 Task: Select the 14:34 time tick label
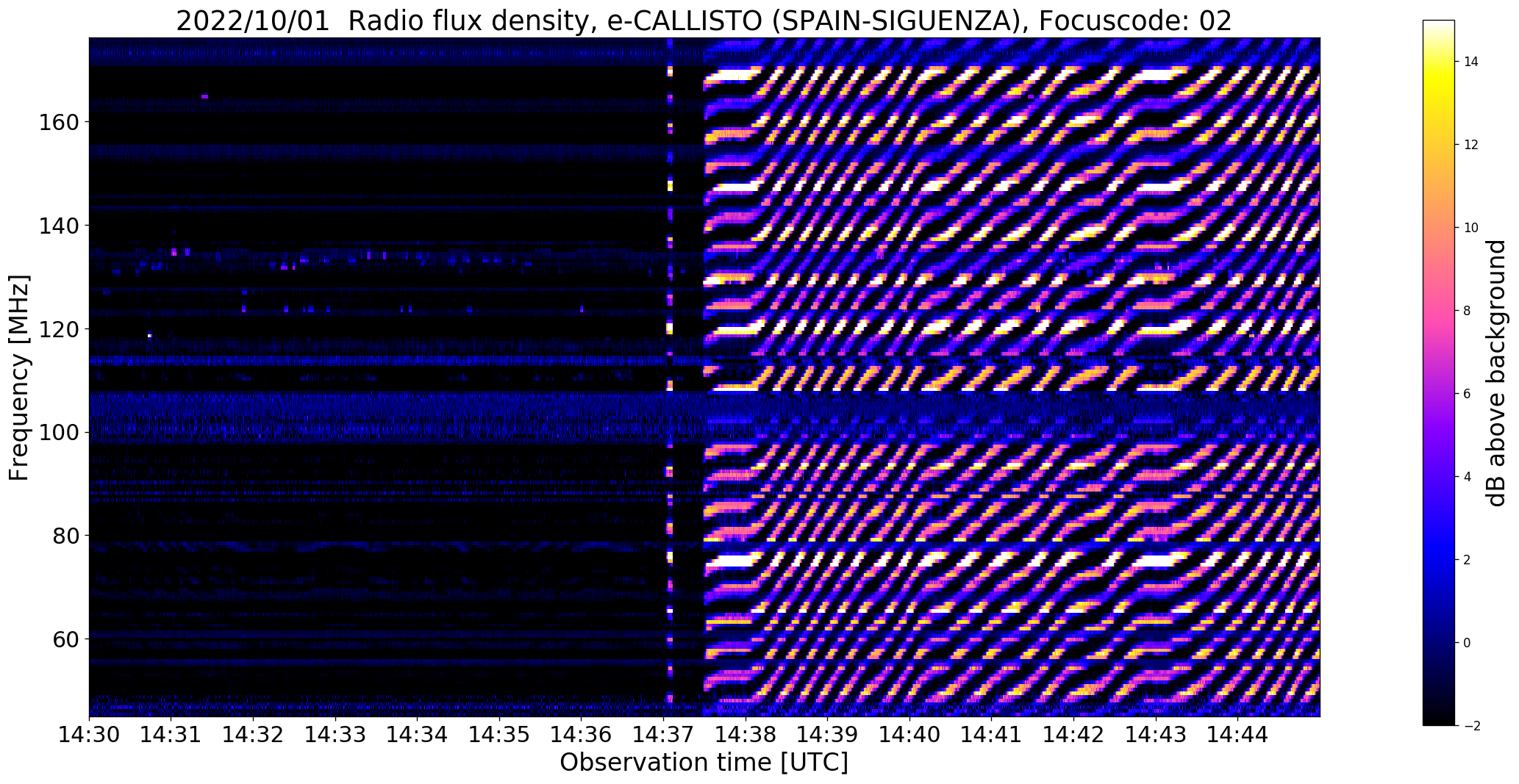(x=418, y=734)
